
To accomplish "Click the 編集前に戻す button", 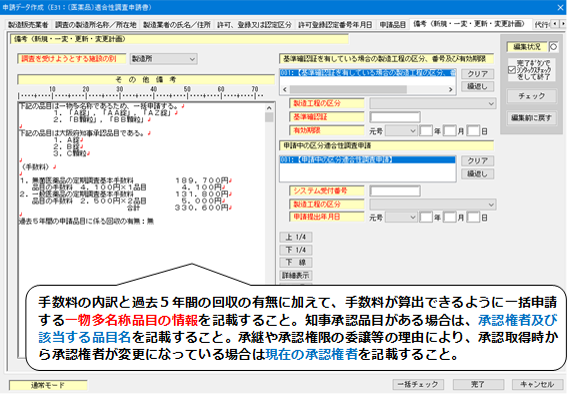I will tap(531, 118).
